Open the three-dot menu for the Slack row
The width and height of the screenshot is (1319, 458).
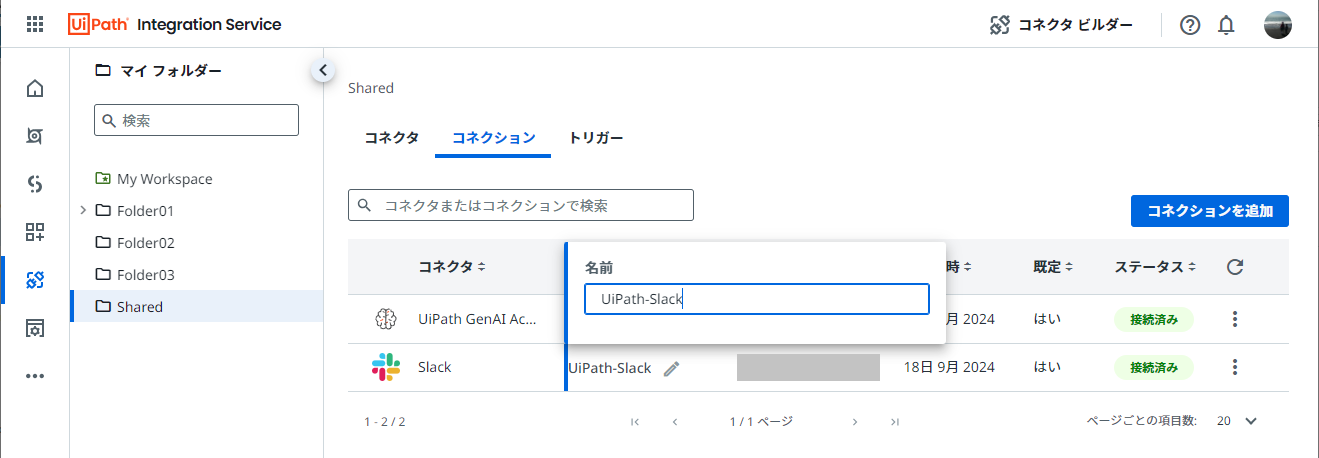point(1235,367)
